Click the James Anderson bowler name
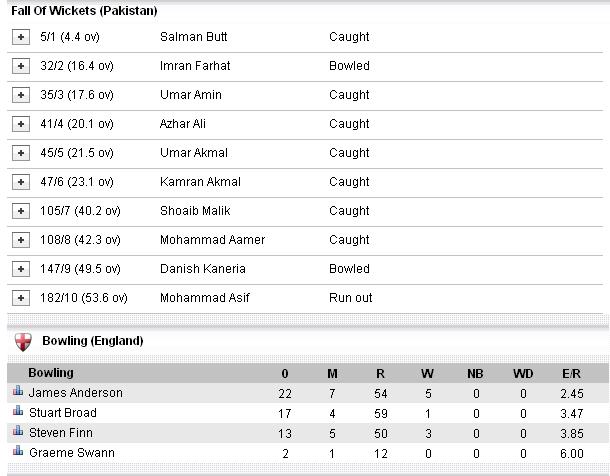This screenshot has width=610, height=476. tap(76, 393)
